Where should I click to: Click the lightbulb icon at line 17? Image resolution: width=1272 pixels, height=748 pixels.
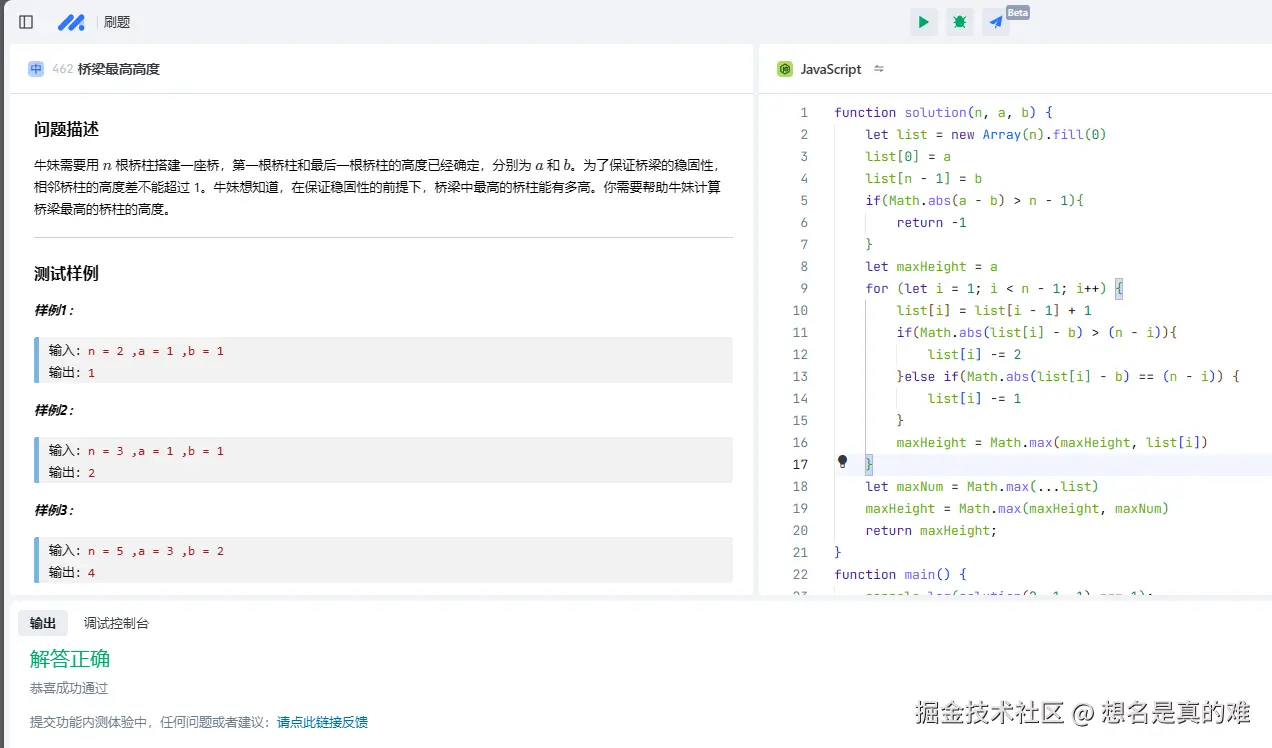tap(842, 461)
